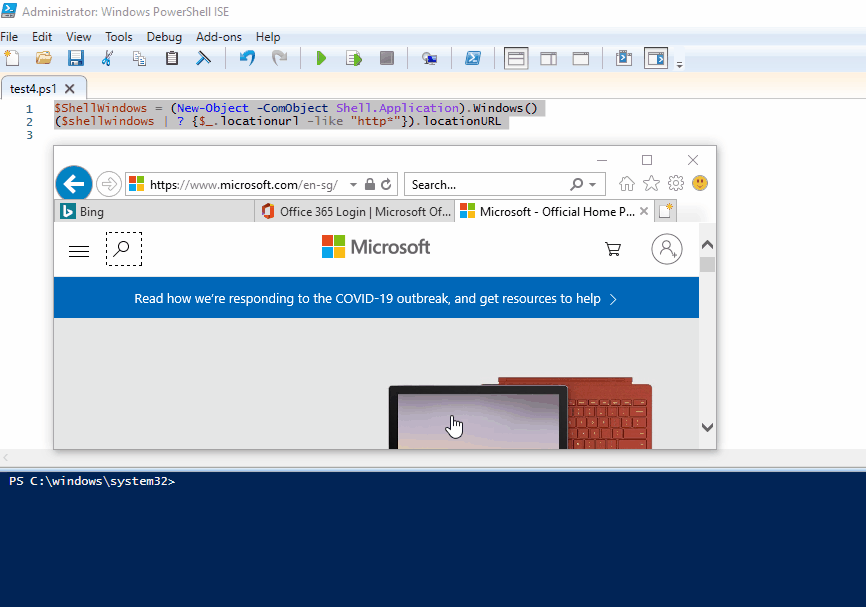Click the Undo icon in the toolbar

[x=246, y=57]
